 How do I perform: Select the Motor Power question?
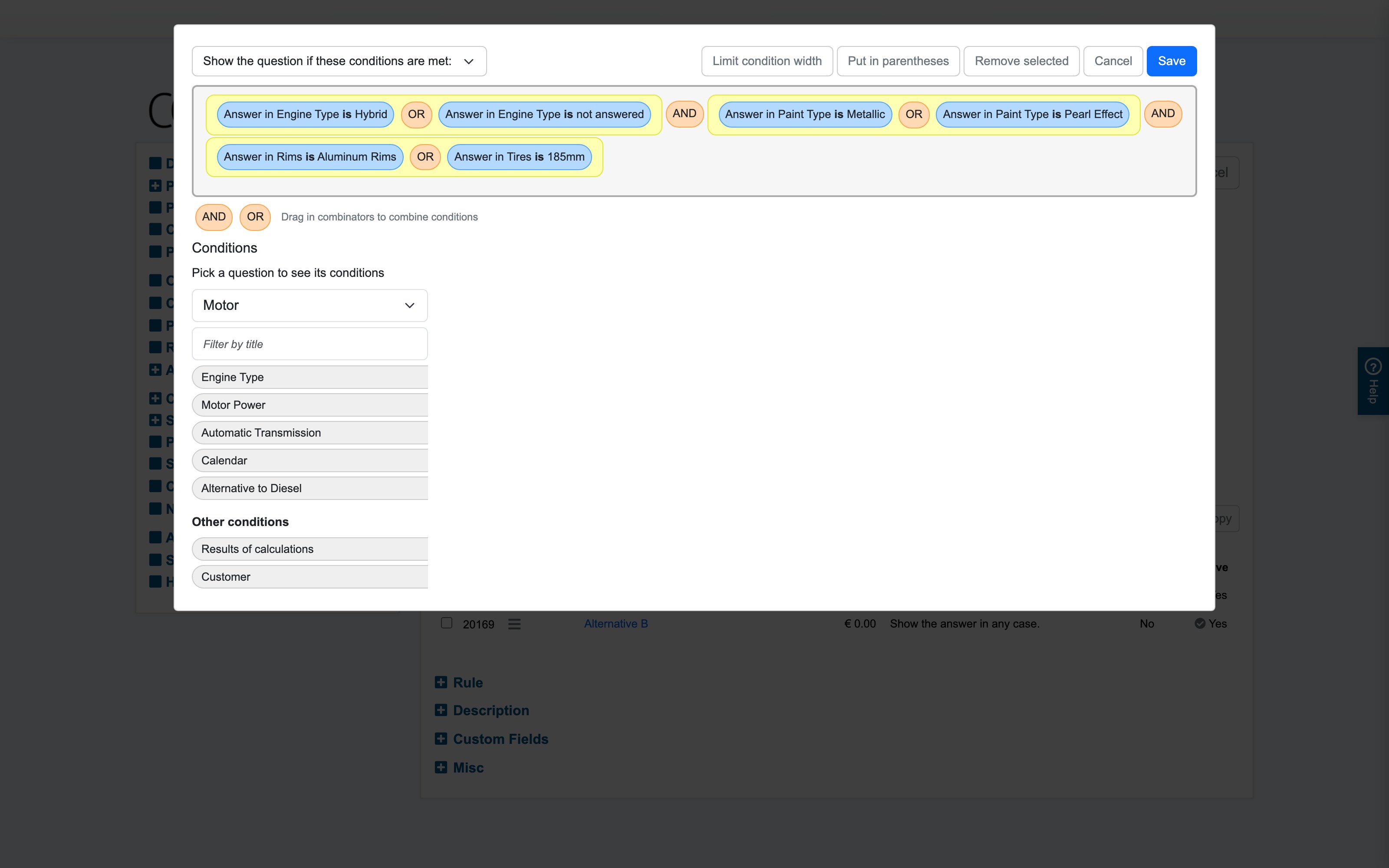310,405
